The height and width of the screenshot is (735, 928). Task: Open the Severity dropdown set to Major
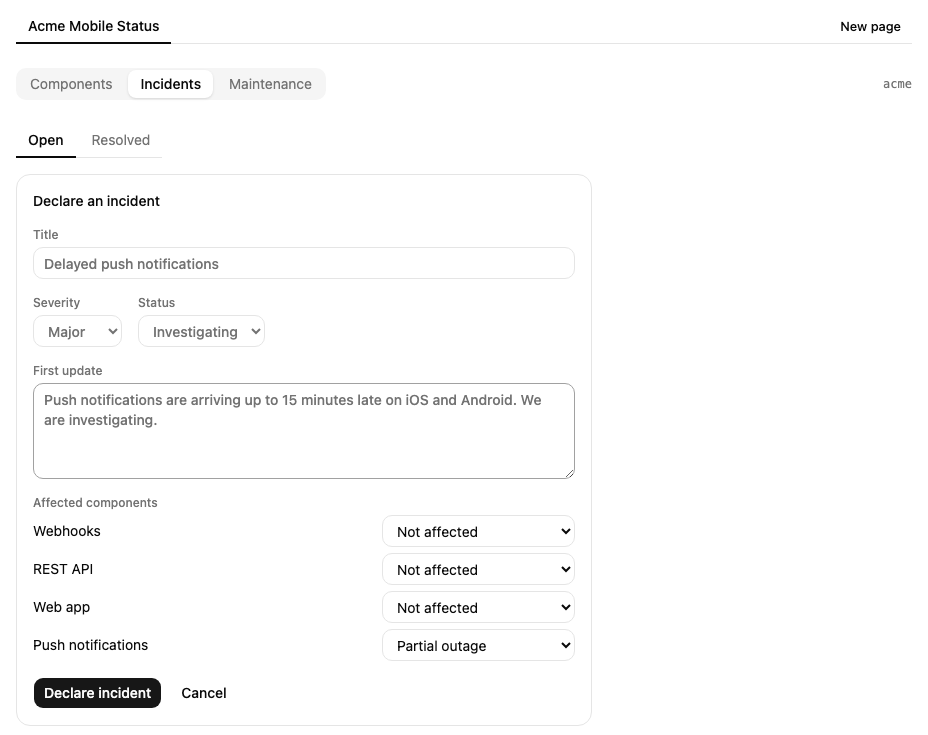click(78, 331)
